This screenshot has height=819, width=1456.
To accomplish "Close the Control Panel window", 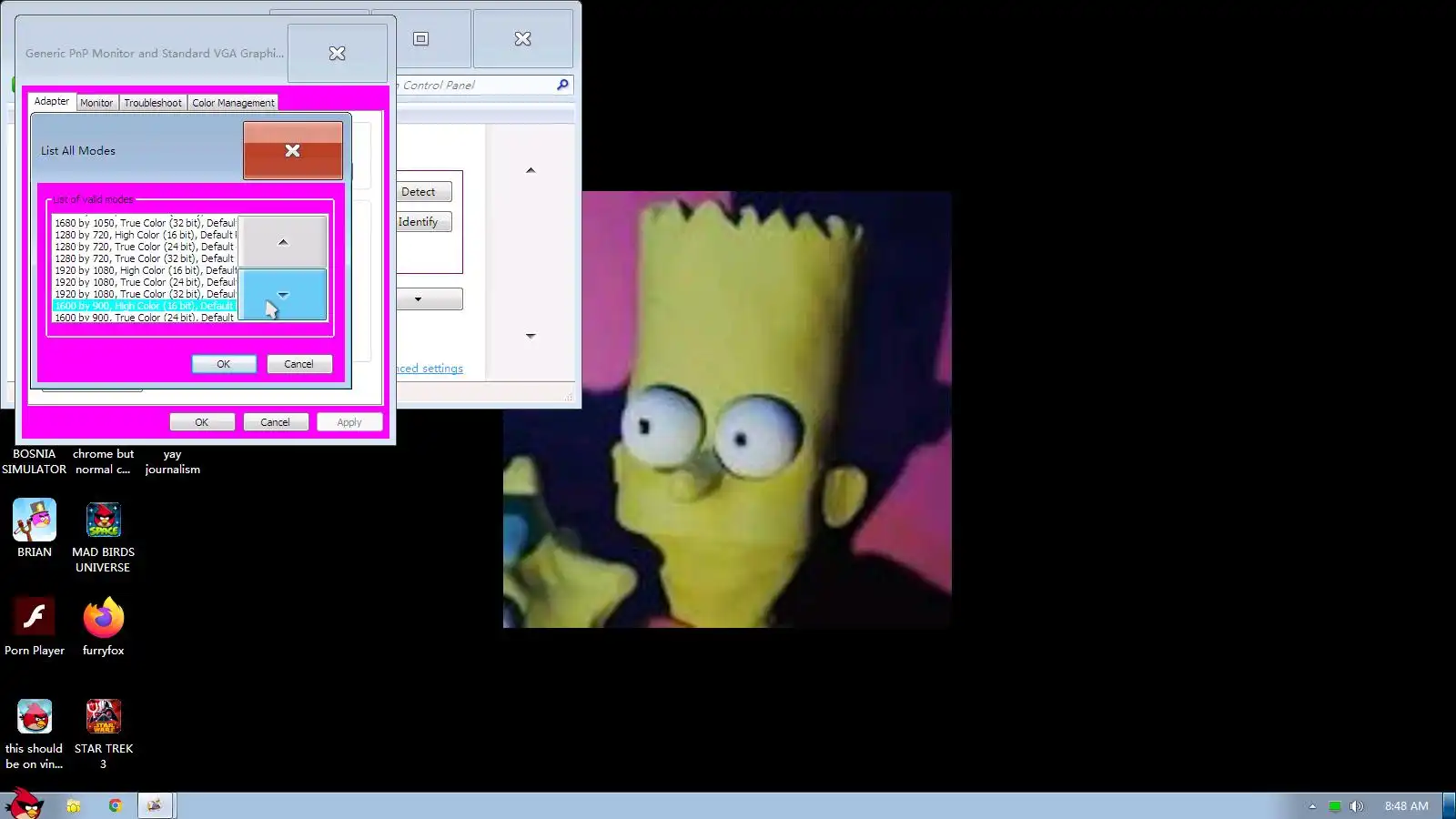I will tap(522, 38).
